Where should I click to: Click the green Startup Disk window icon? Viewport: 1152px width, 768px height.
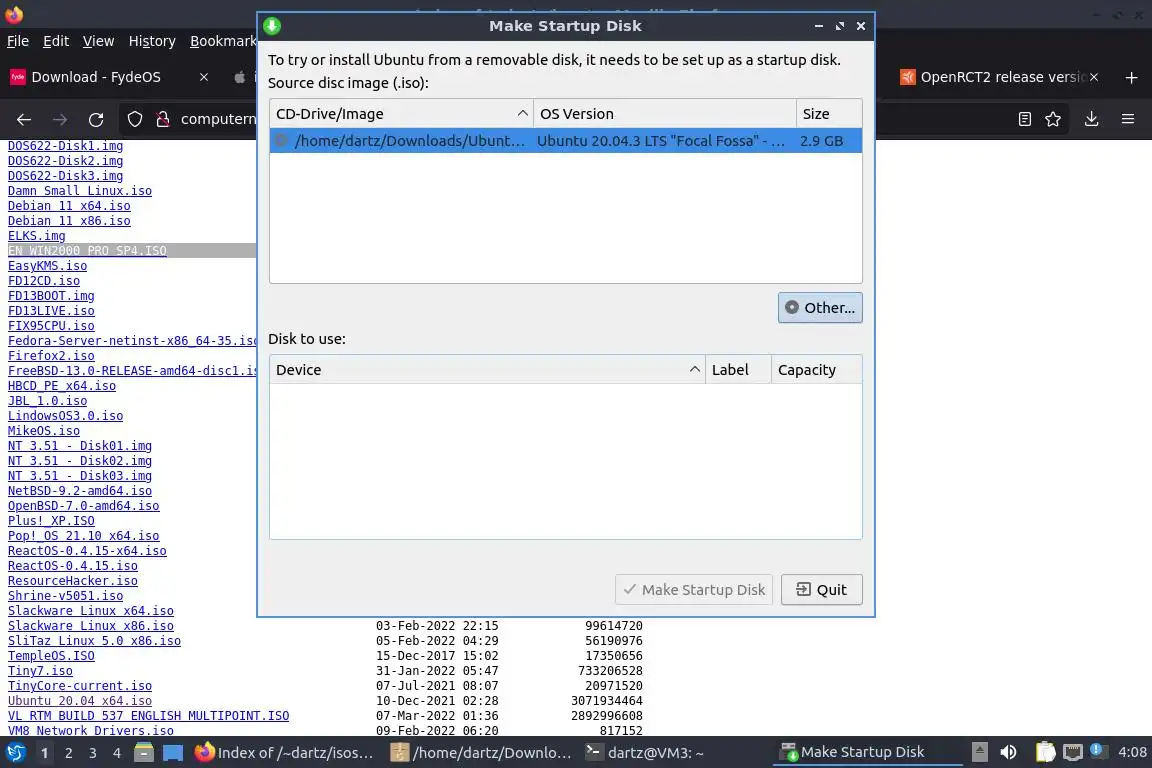(x=272, y=26)
